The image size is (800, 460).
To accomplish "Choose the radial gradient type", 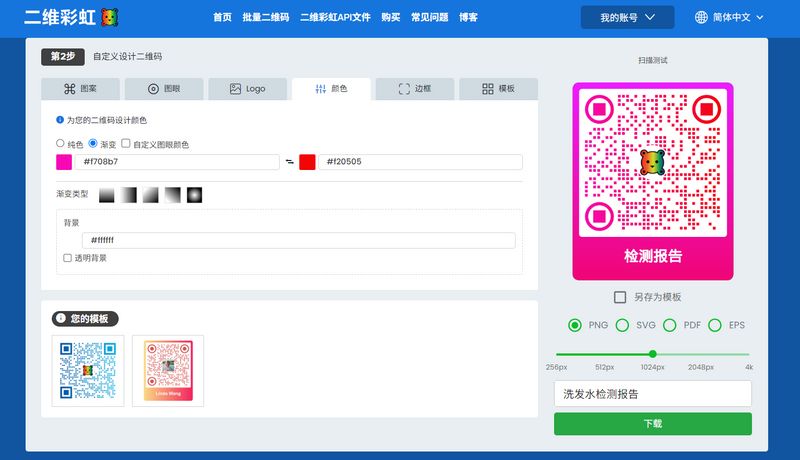I will coord(194,195).
